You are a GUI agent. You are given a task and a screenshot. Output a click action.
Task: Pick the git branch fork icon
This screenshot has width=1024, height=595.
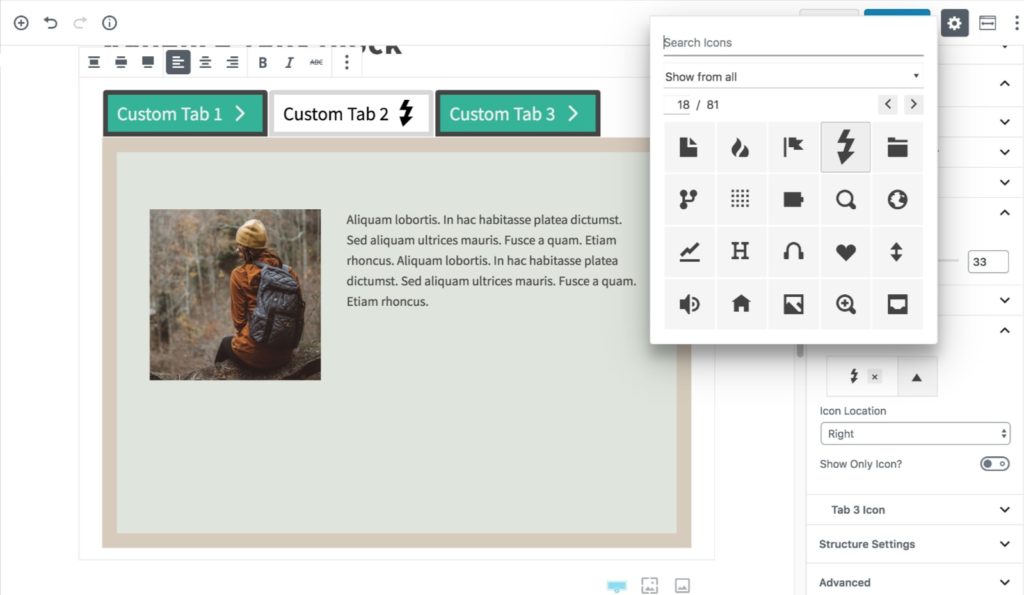(689, 199)
